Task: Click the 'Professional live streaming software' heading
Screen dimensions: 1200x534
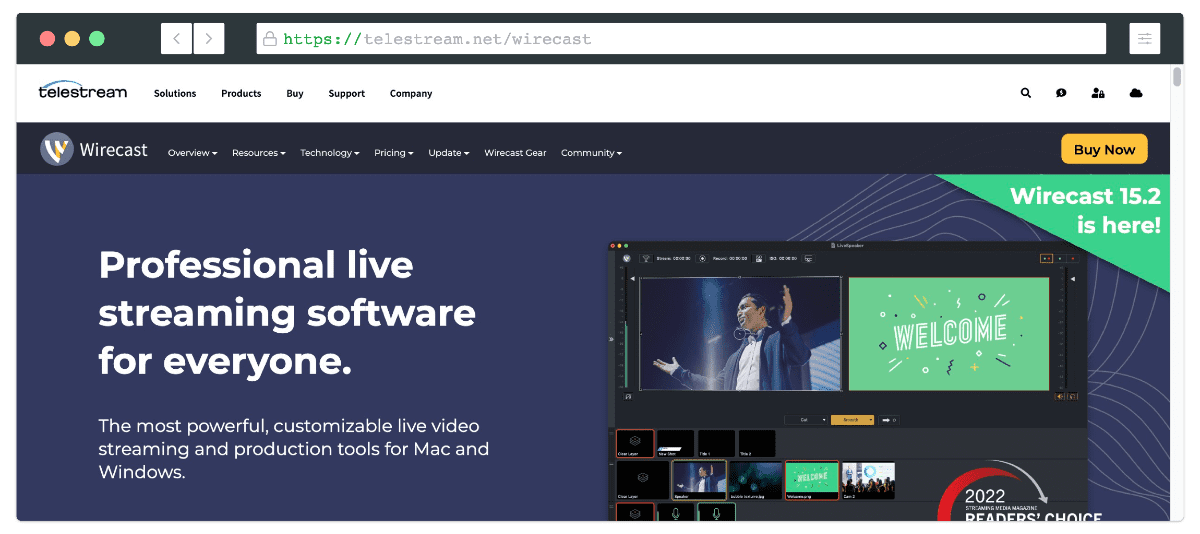Action: point(287,313)
